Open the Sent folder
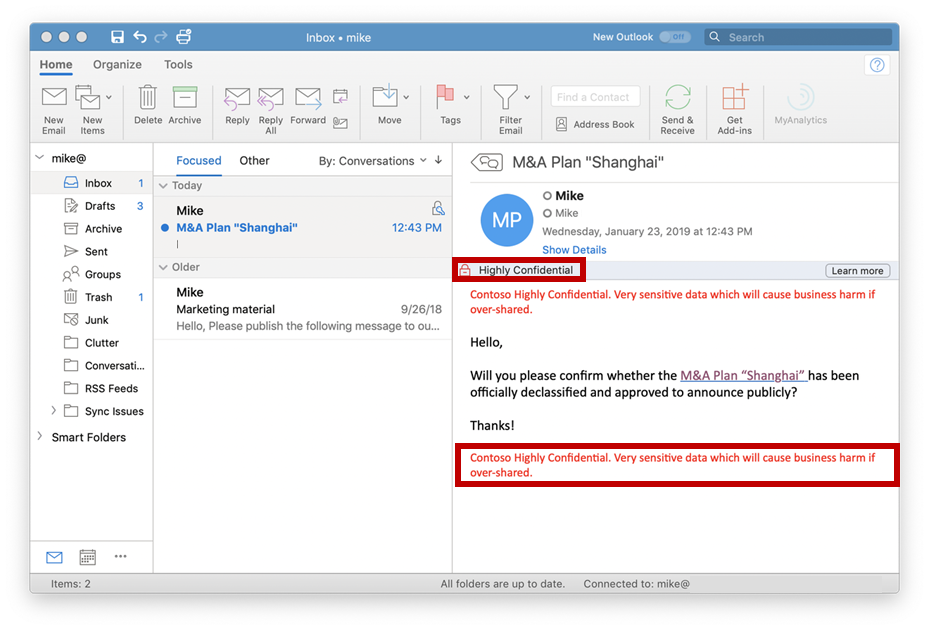929x630 pixels. tap(92, 251)
